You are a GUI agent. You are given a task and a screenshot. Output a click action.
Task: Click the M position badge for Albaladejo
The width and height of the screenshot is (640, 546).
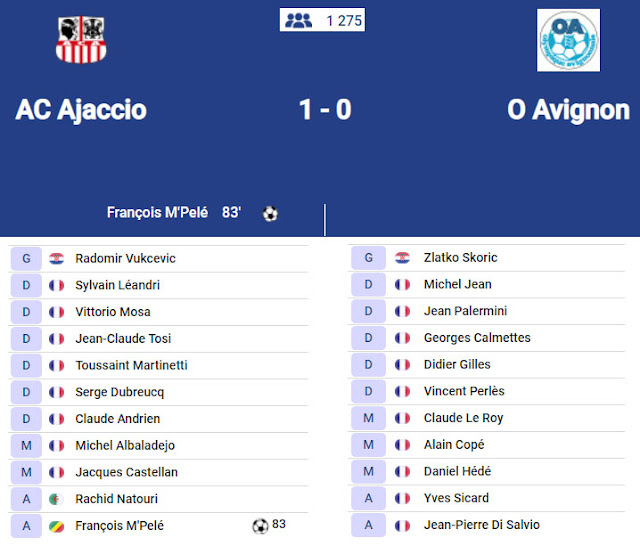[26, 446]
